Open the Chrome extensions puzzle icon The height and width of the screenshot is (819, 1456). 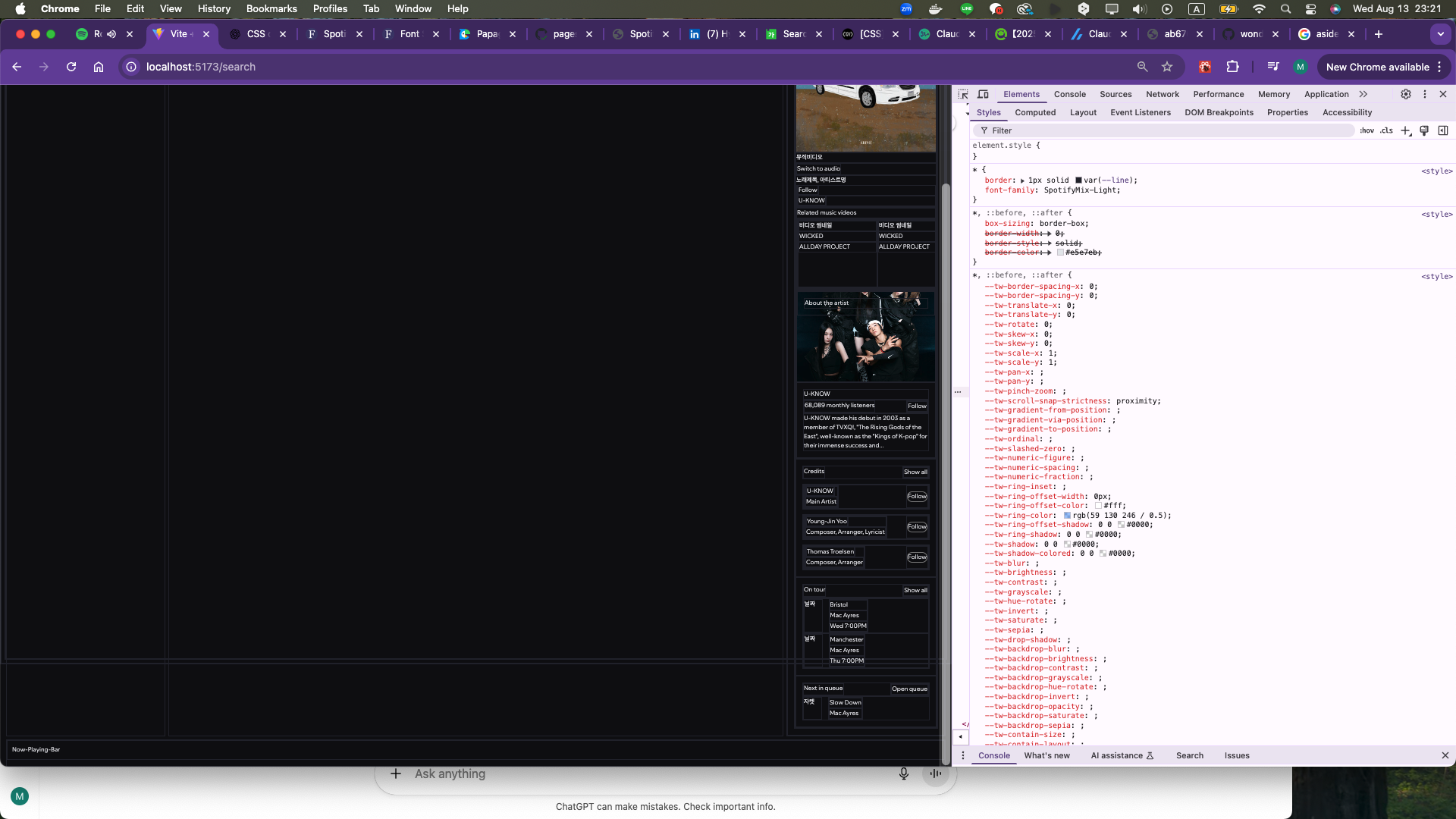1232,67
